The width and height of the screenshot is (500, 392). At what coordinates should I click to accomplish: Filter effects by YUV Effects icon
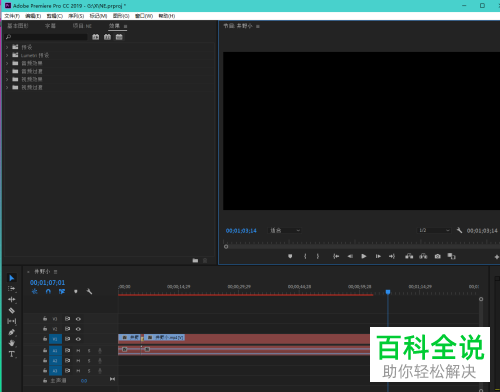[119, 37]
